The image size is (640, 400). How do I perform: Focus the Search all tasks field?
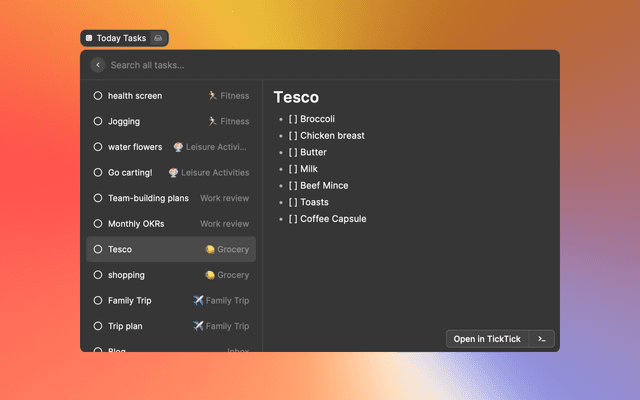pyautogui.click(x=300, y=65)
